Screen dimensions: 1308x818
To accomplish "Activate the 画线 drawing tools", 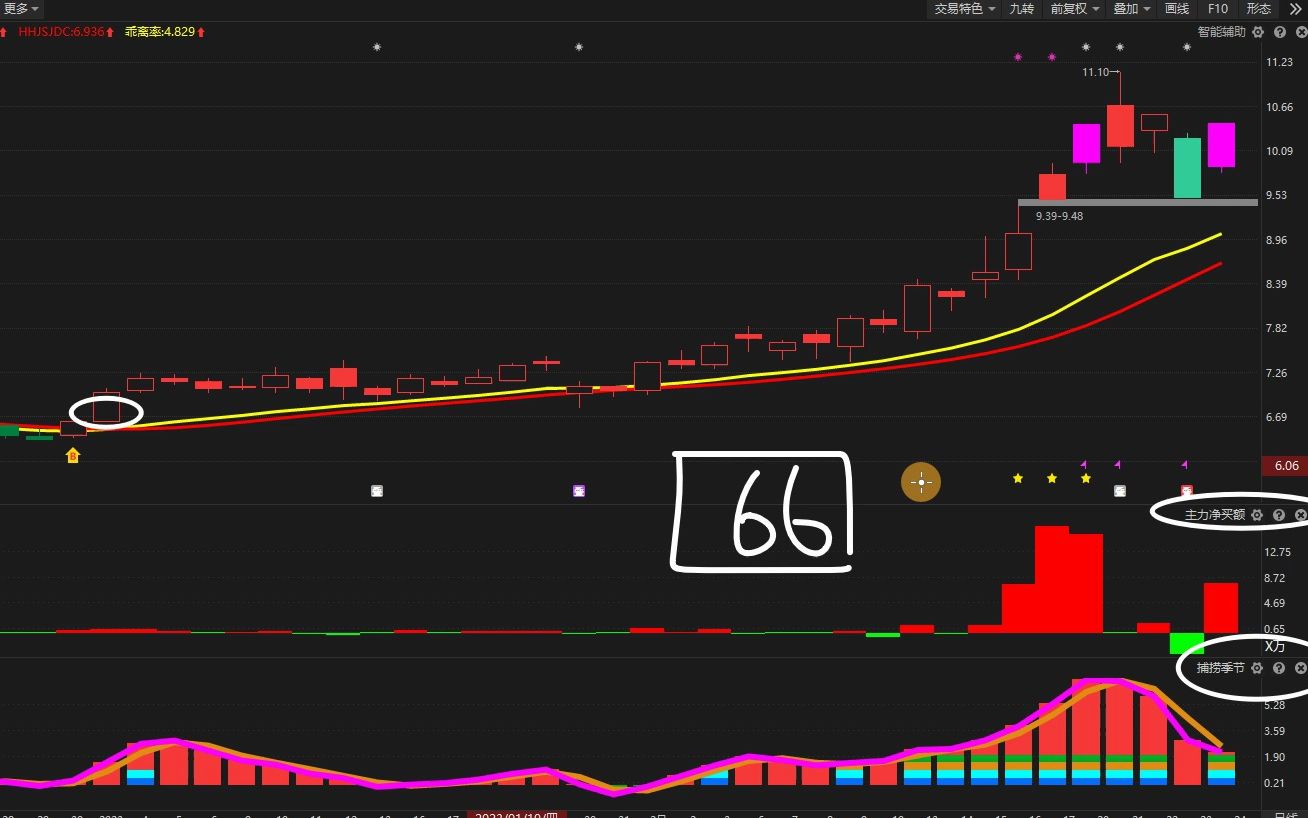I will 1177,9.
